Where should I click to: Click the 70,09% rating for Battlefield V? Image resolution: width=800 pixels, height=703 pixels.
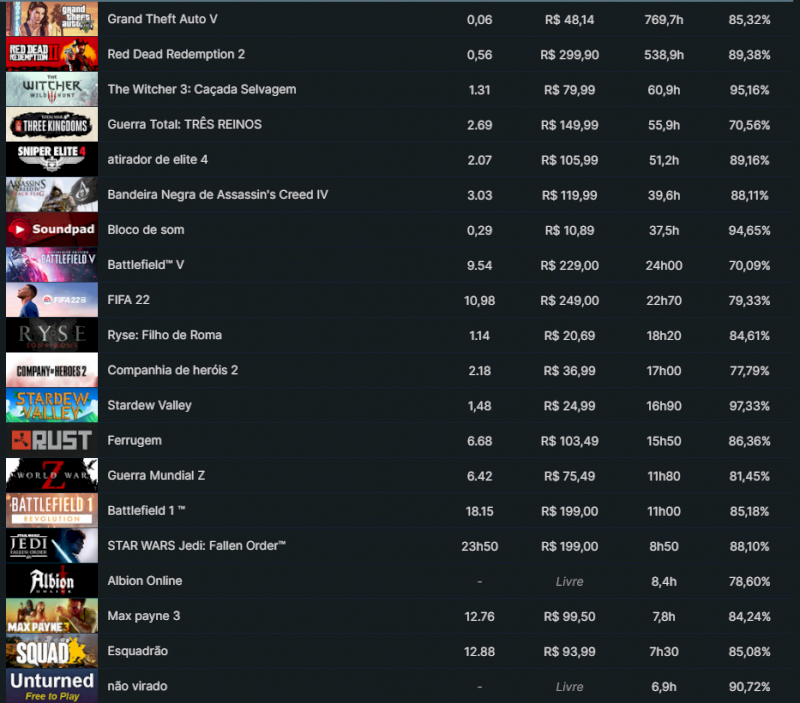pos(749,266)
